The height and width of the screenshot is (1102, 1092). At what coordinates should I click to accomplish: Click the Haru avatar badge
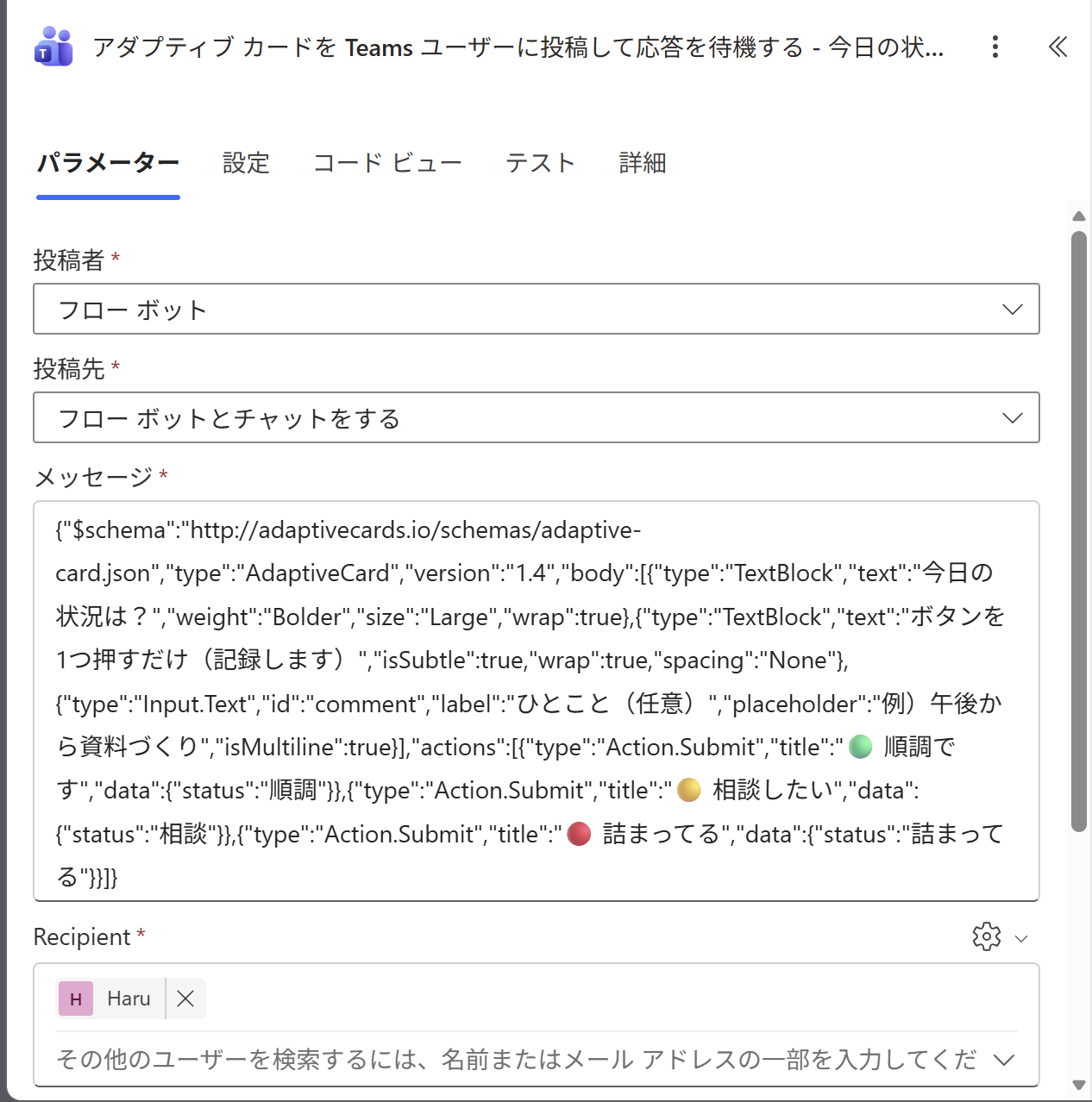click(x=76, y=999)
